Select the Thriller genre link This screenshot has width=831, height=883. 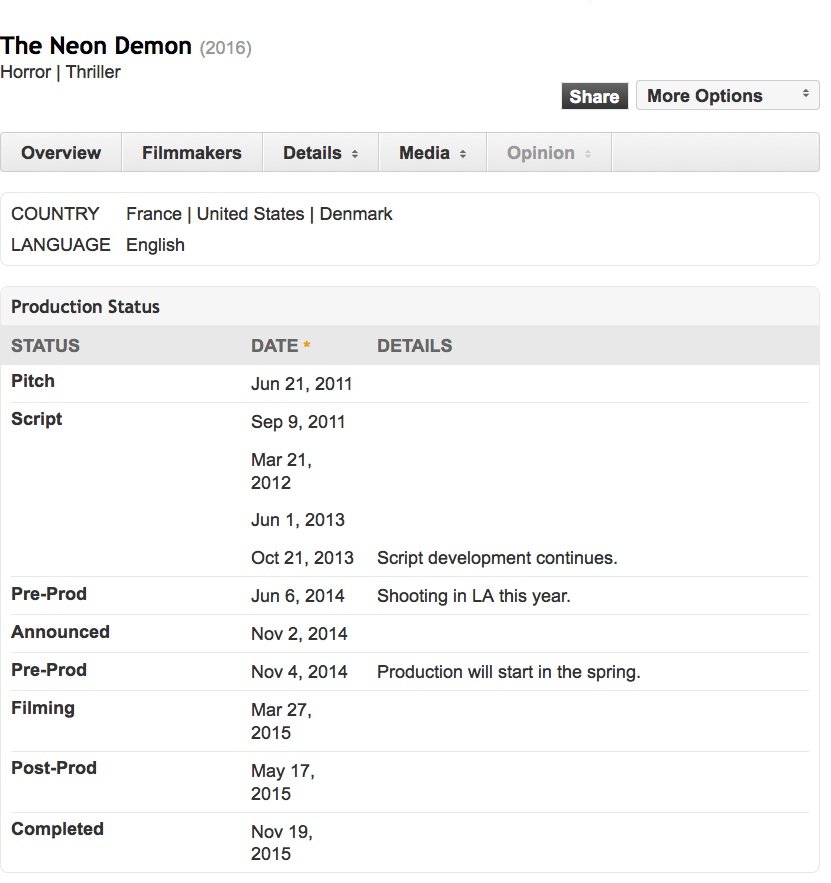click(93, 72)
